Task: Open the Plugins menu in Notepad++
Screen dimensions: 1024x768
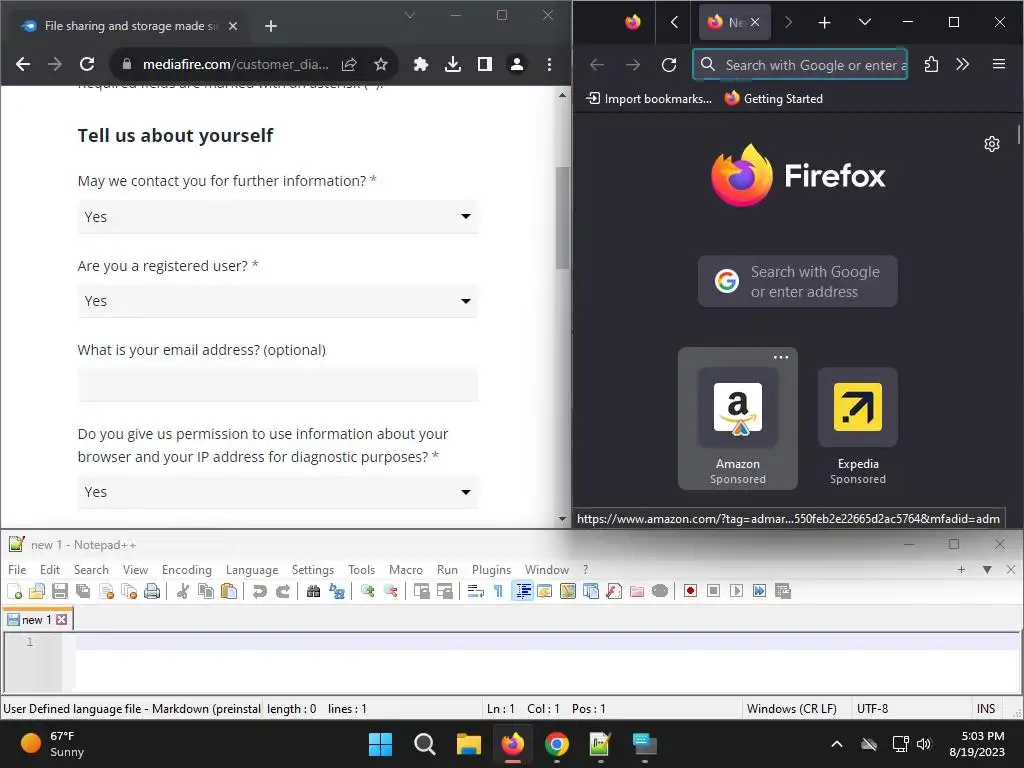Action: [492, 569]
